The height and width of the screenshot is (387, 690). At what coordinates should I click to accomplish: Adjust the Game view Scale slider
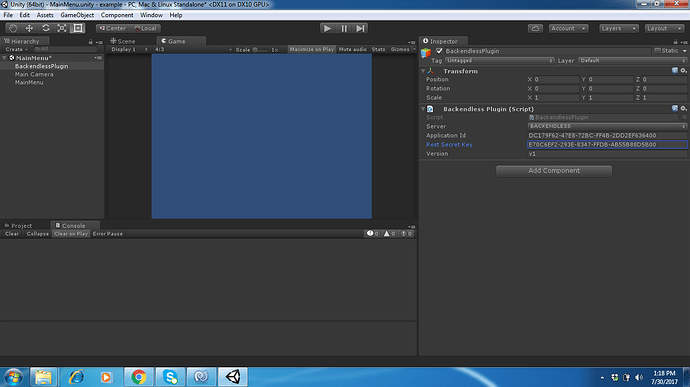click(x=261, y=50)
